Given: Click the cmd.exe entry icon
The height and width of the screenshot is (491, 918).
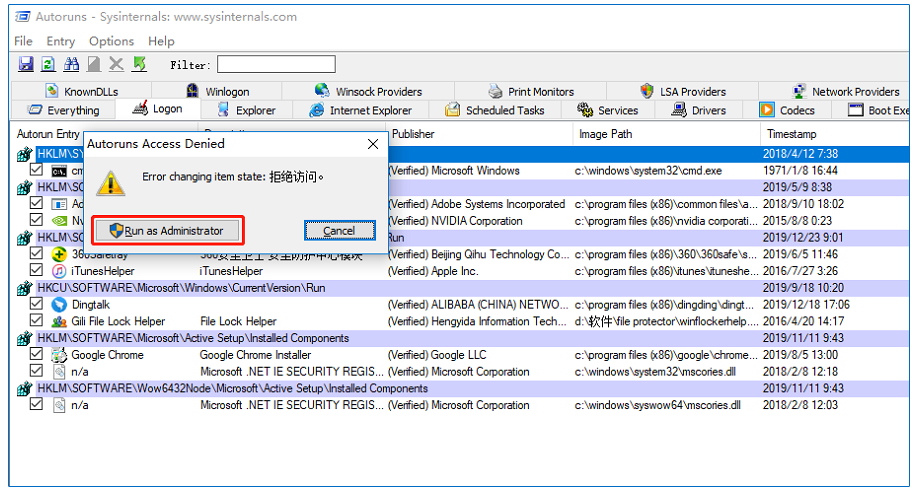Looking at the screenshot, I should point(59,171).
